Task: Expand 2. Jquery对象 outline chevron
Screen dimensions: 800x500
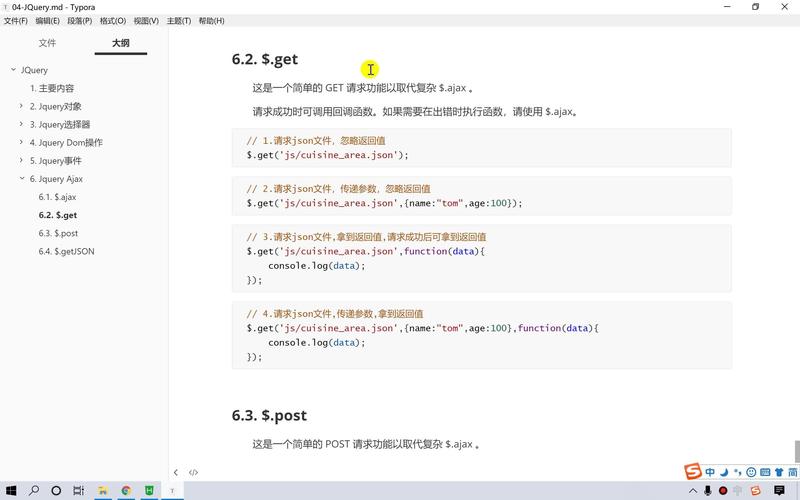Action: (21, 106)
